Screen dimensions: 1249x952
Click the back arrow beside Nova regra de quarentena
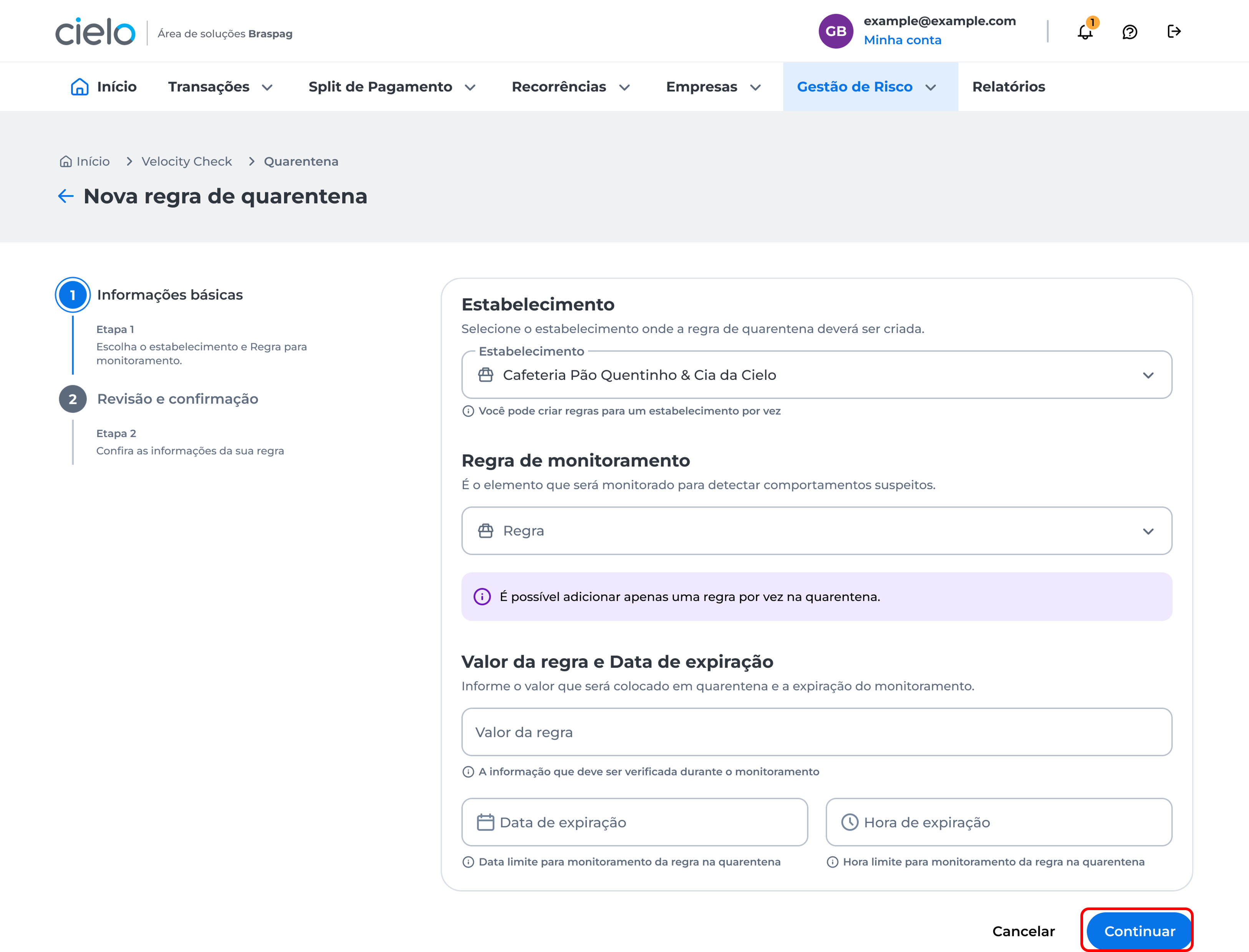click(x=65, y=195)
